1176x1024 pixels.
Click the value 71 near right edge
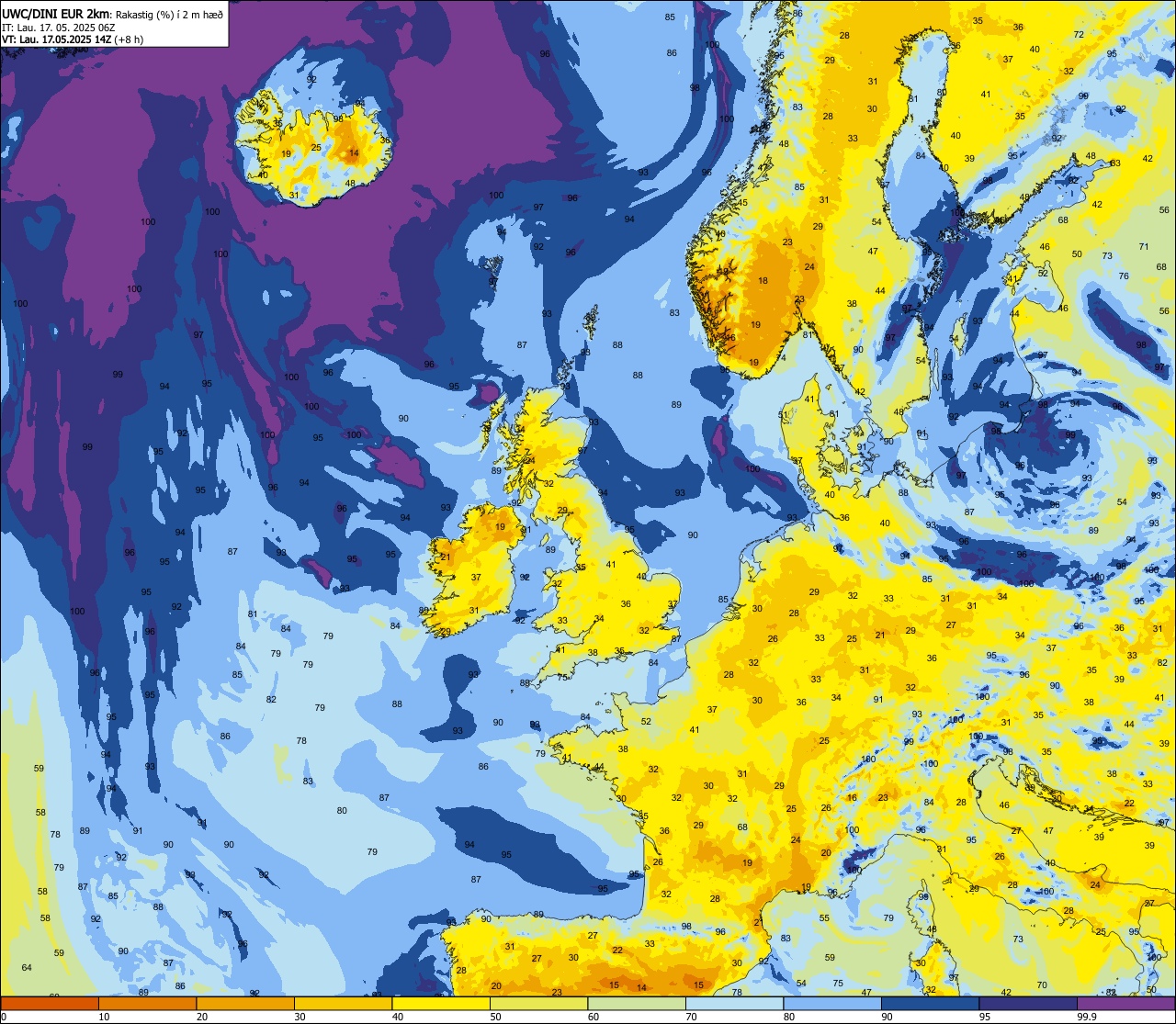pyautogui.click(x=1144, y=246)
